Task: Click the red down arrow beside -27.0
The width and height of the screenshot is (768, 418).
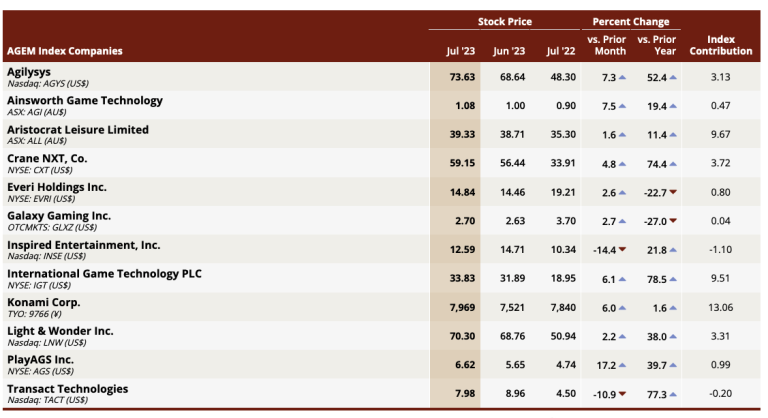Action: pyautogui.click(x=673, y=221)
